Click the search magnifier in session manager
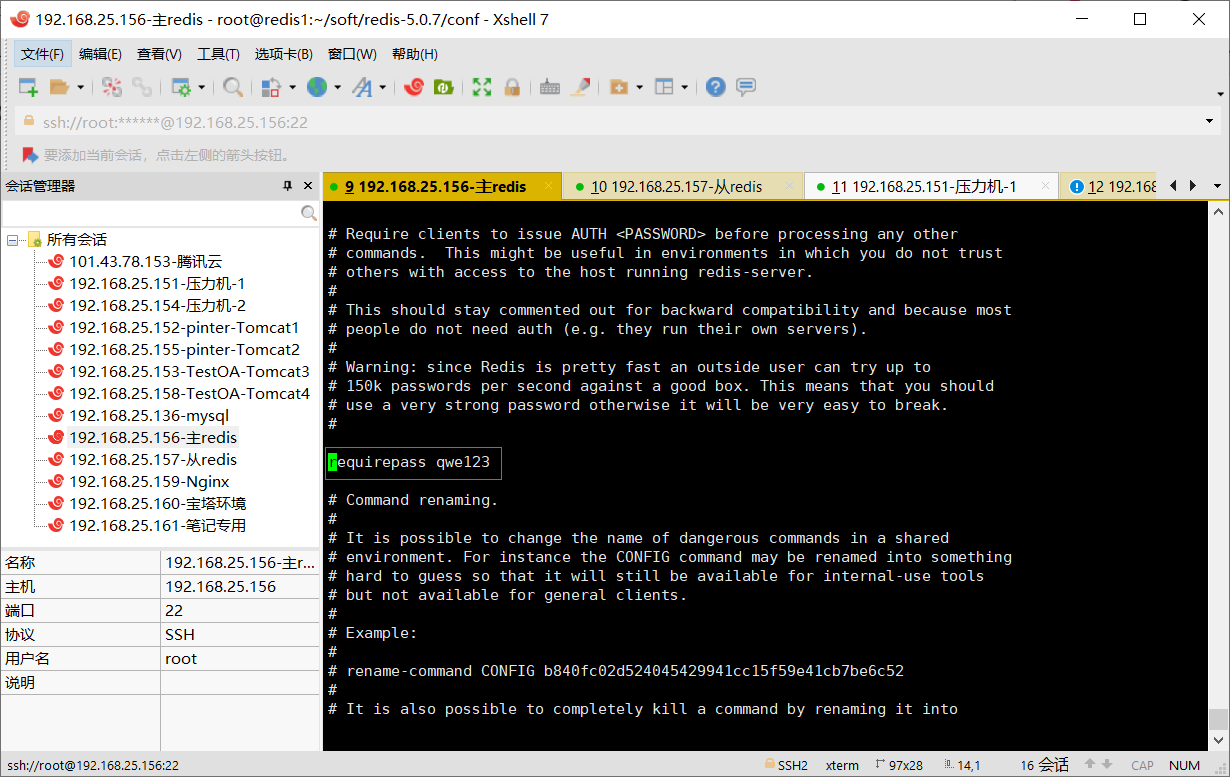The width and height of the screenshot is (1230, 777). [309, 213]
